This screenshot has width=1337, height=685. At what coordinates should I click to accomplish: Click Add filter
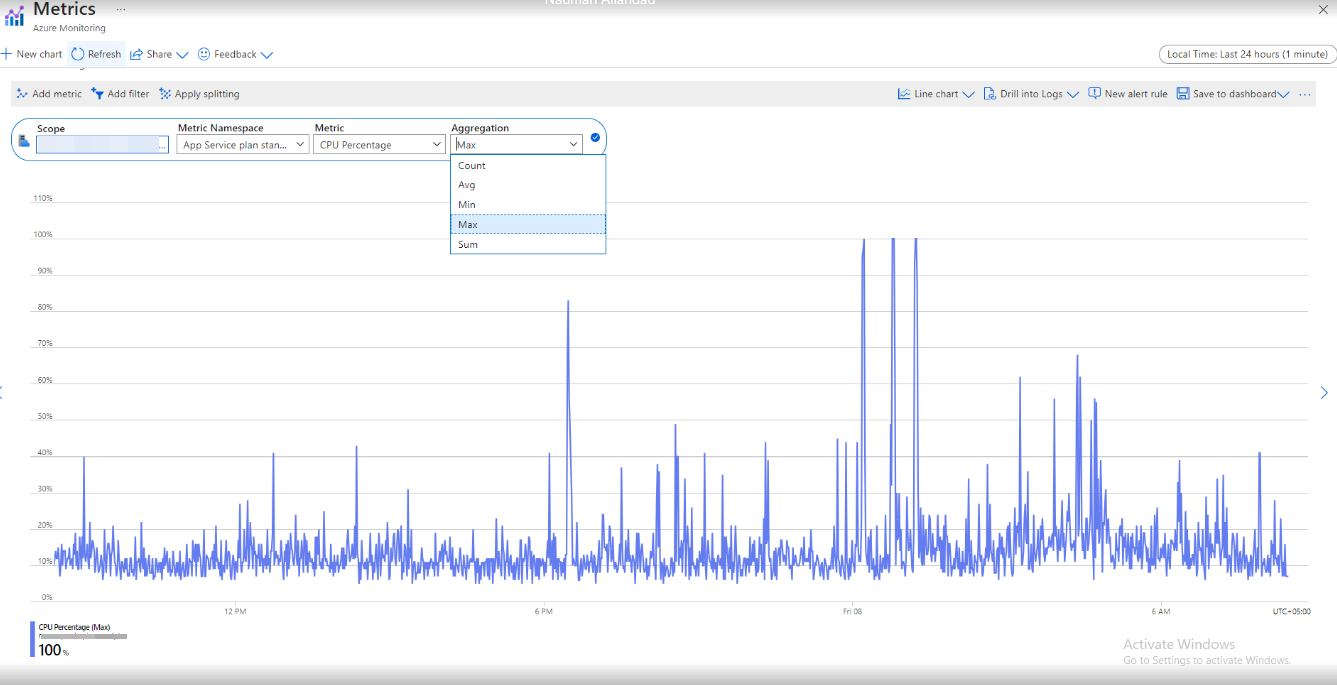120,94
